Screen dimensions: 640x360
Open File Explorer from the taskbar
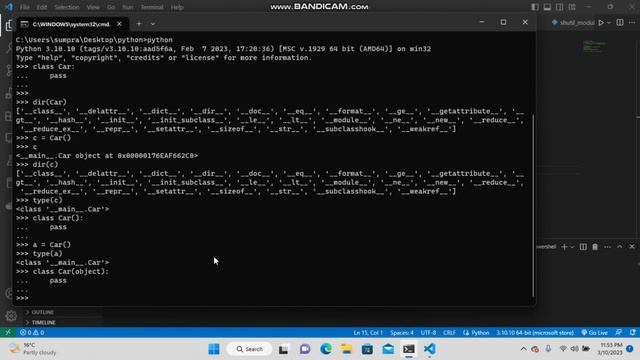(x=347, y=349)
